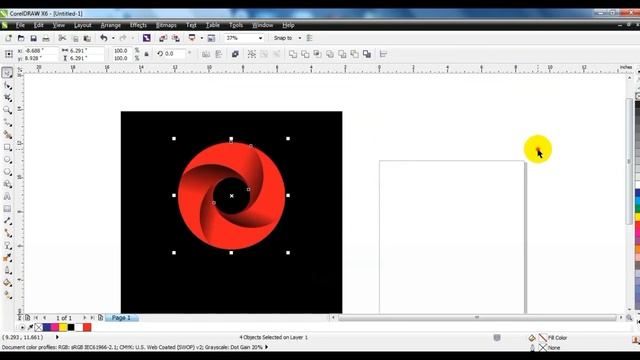Viewport: 640px width, 360px height.
Task: Toggle the lock ratio padlock
Action: 147,54
